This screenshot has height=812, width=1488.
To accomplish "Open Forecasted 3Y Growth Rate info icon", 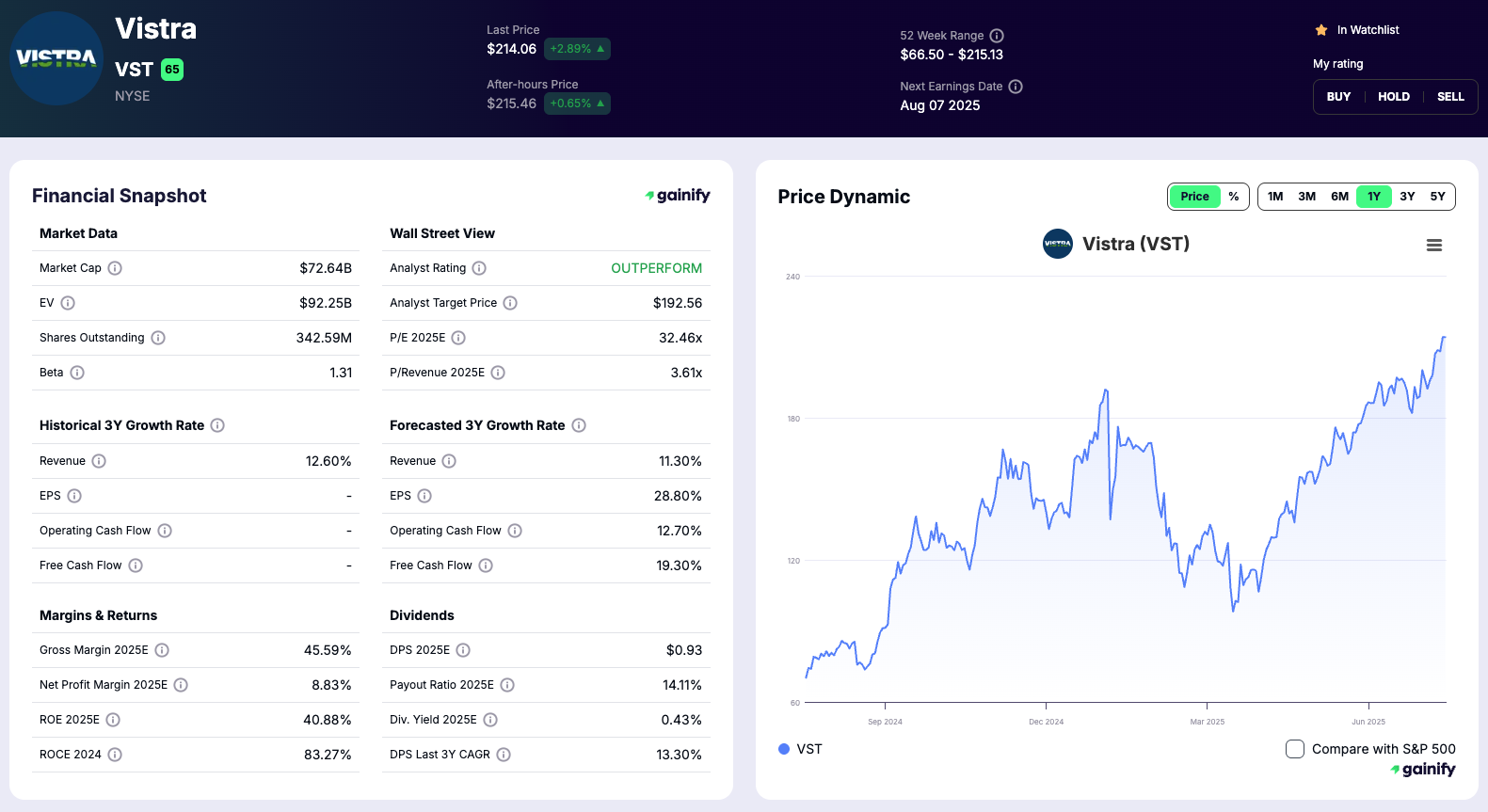I will tap(579, 425).
